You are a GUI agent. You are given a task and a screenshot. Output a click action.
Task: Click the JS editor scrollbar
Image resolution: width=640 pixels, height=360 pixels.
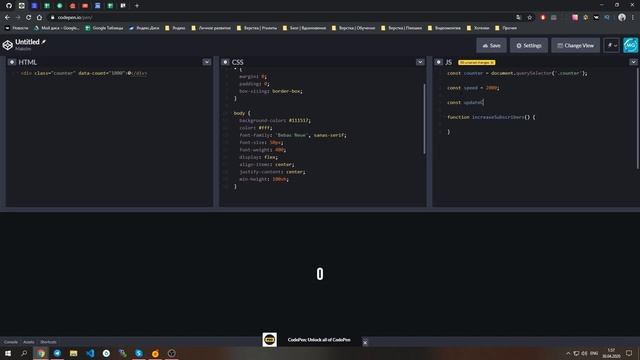(x=637, y=118)
